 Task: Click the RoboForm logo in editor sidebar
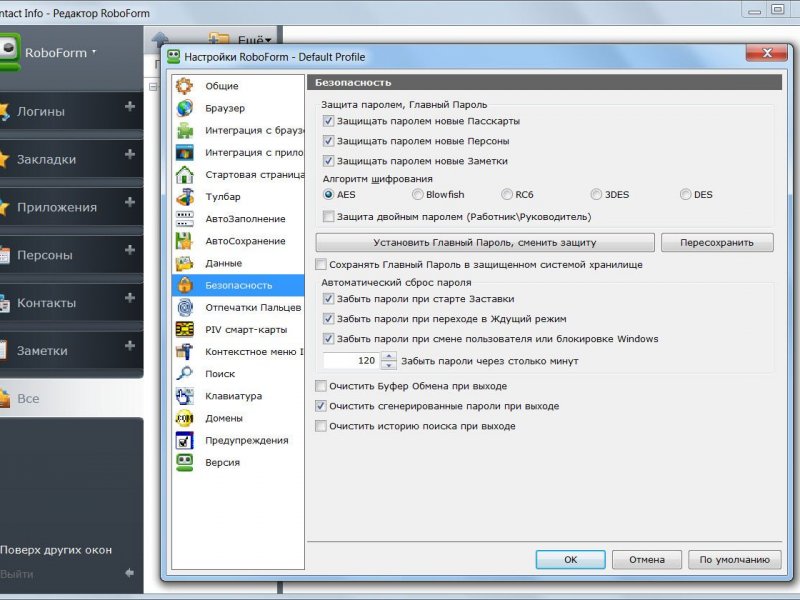tap(10, 52)
